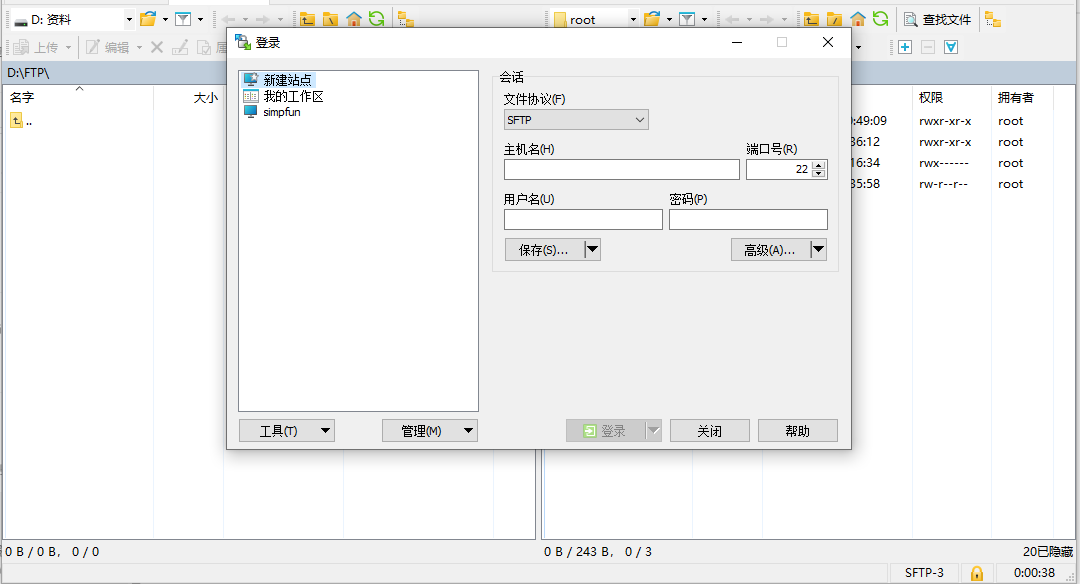Click the blue plus select-files icon

point(905,47)
